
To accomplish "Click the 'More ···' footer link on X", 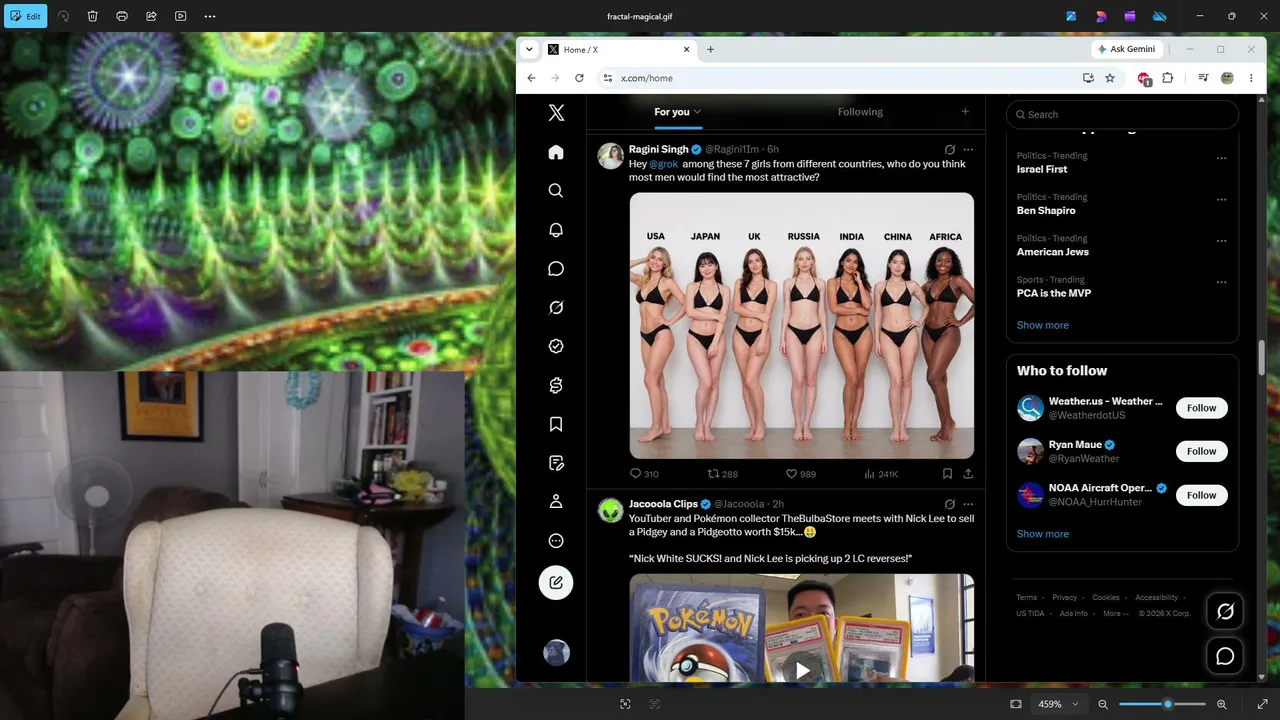I will point(1116,614).
